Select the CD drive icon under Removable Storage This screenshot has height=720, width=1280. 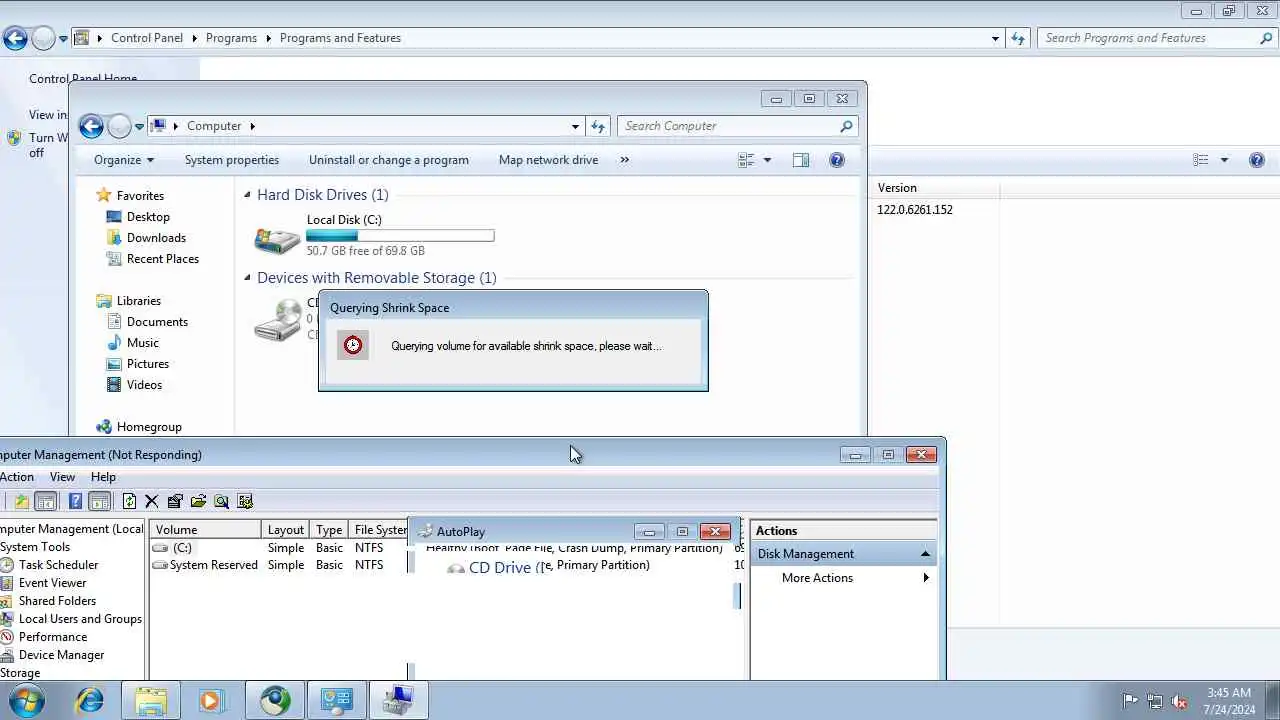coord(277,321)
